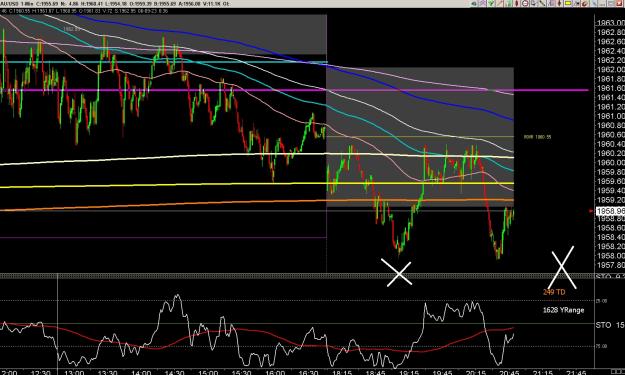Click the brown swirl toolbar icon
The height and width of the screenshot is (375, 625).
click(585, 3)
